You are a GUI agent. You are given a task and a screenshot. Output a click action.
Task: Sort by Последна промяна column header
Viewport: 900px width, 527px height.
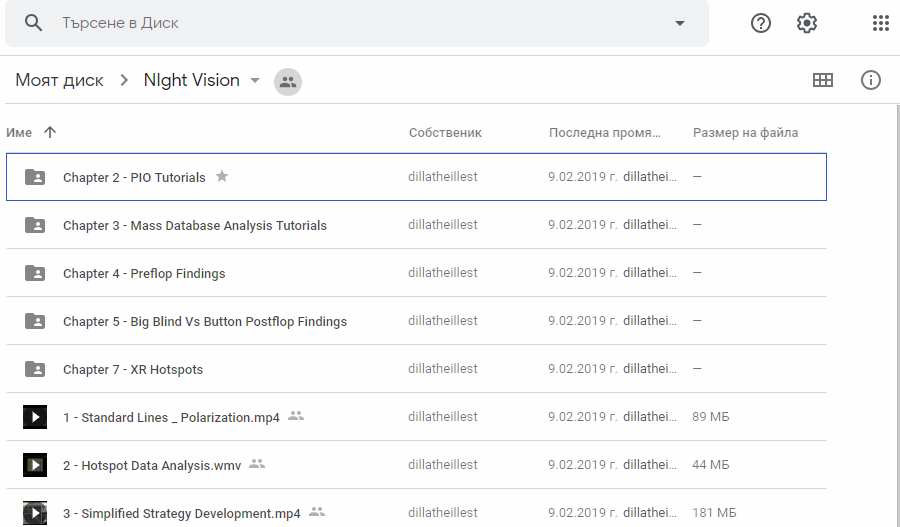coord(604,133)
